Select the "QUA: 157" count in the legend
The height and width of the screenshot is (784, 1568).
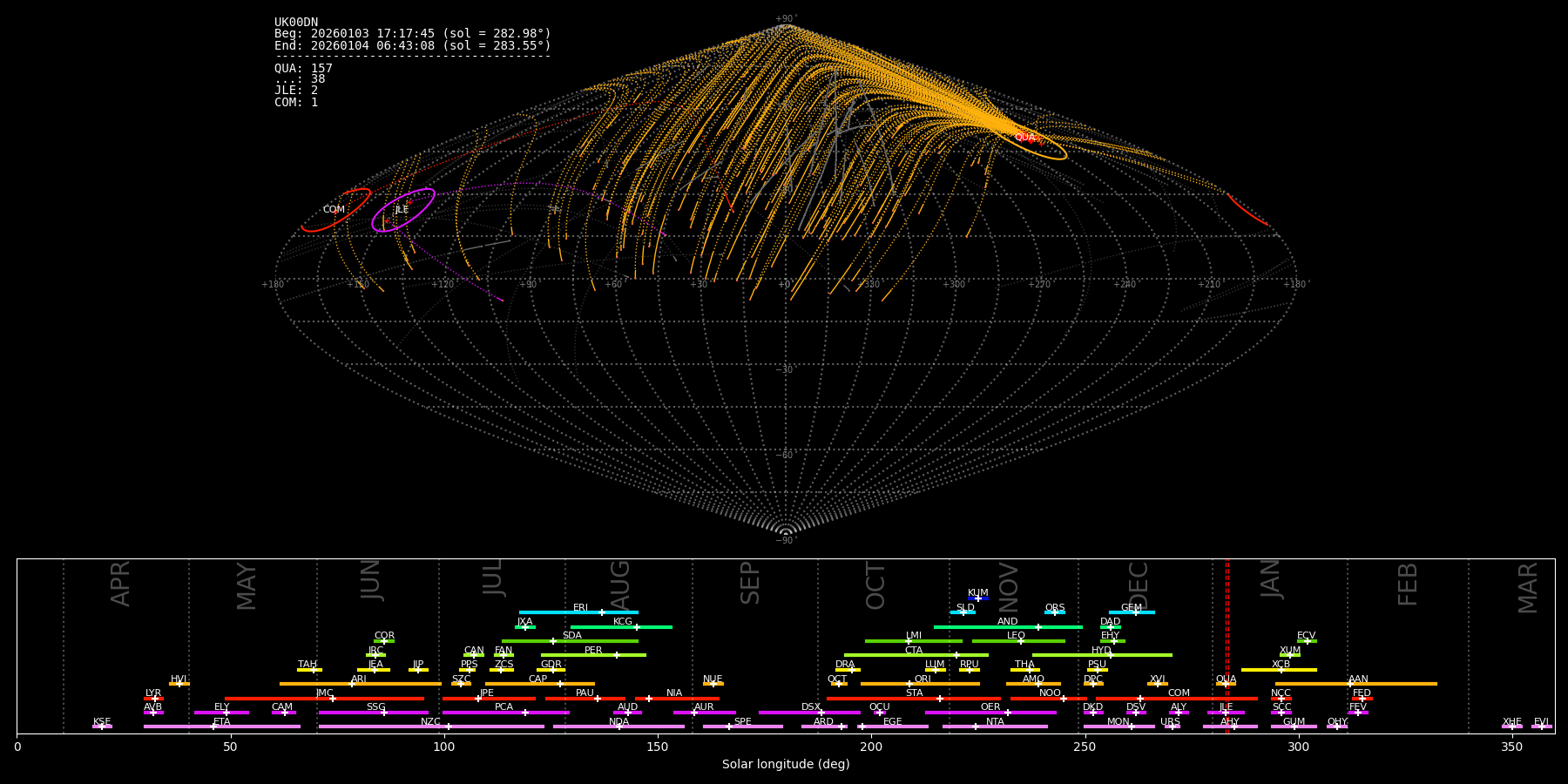(x=303, y=68)
